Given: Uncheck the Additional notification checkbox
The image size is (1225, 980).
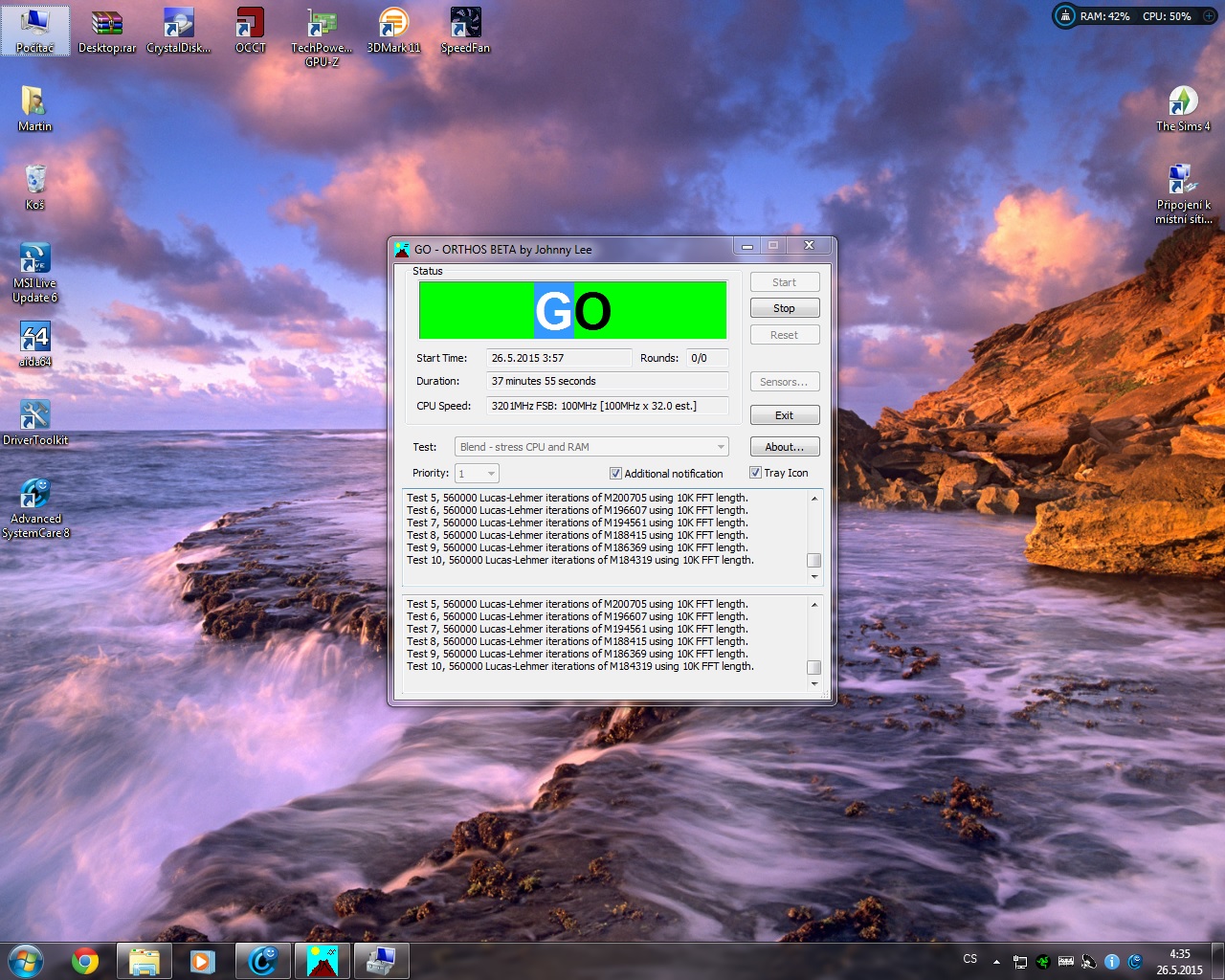Looking at the screenshot, I should pos(615,474).
